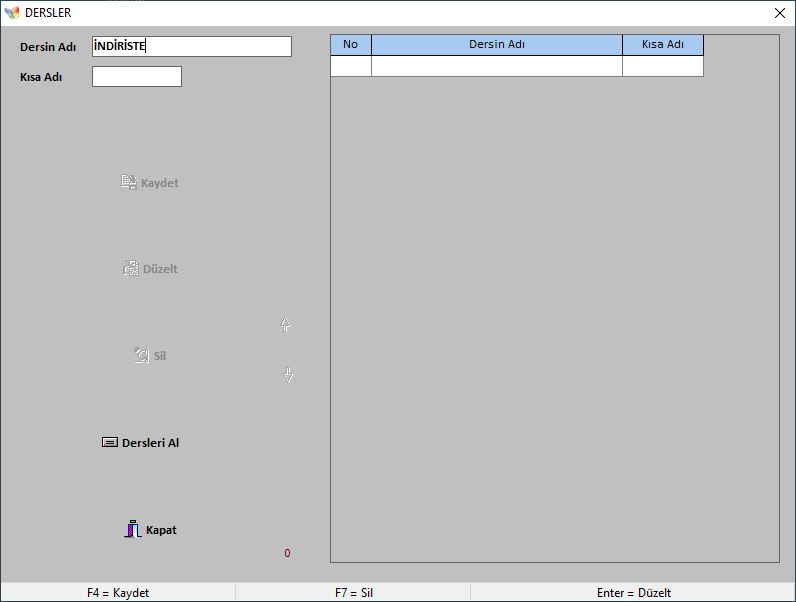Click the DERSLER window title text

point(48,13)
